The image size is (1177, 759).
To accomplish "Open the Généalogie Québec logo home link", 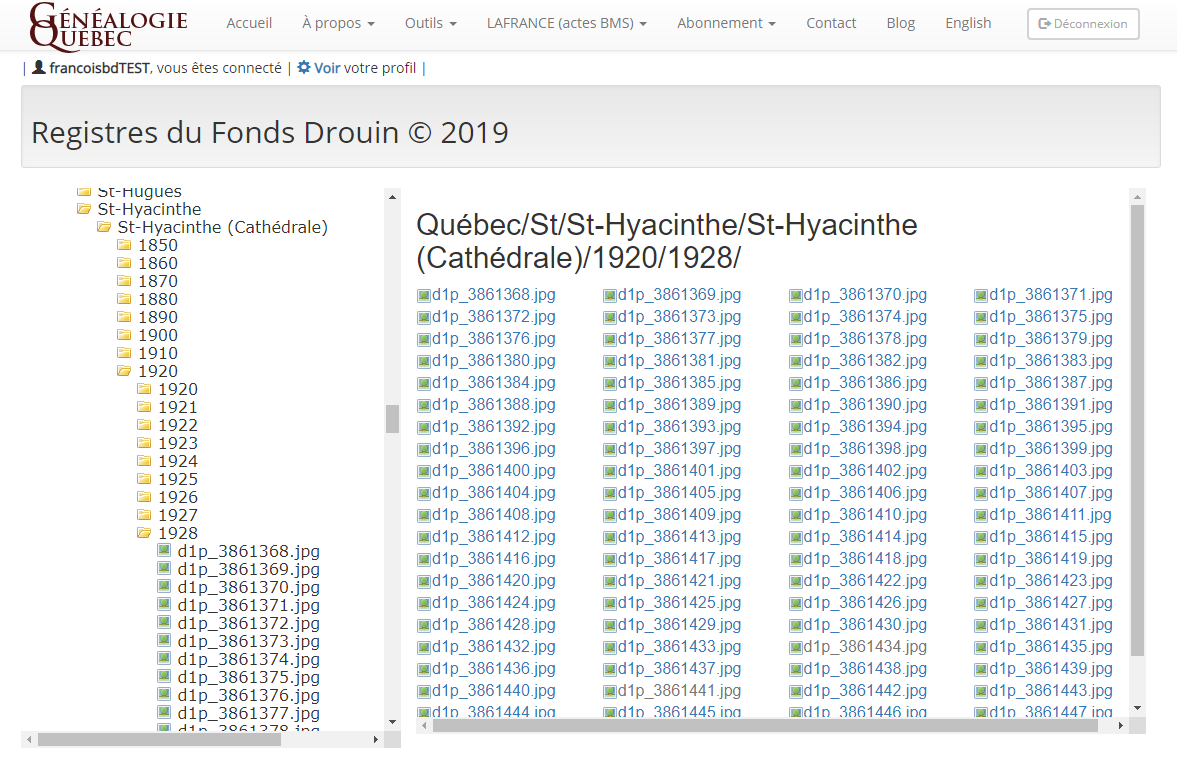I will pos(108,26).
